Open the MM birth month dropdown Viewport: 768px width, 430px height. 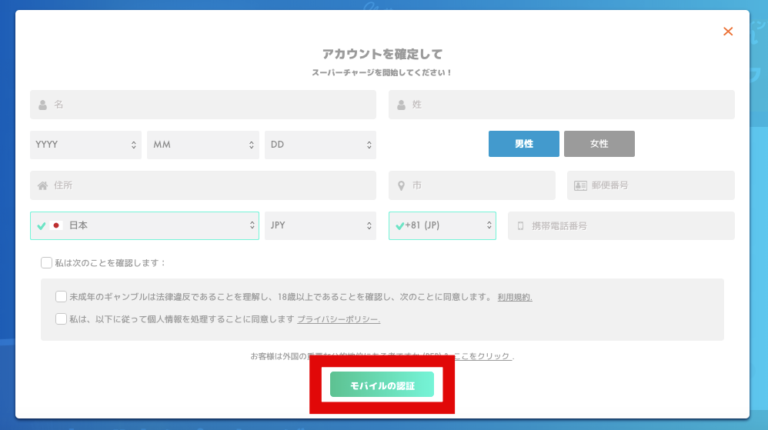click(203, 145)
